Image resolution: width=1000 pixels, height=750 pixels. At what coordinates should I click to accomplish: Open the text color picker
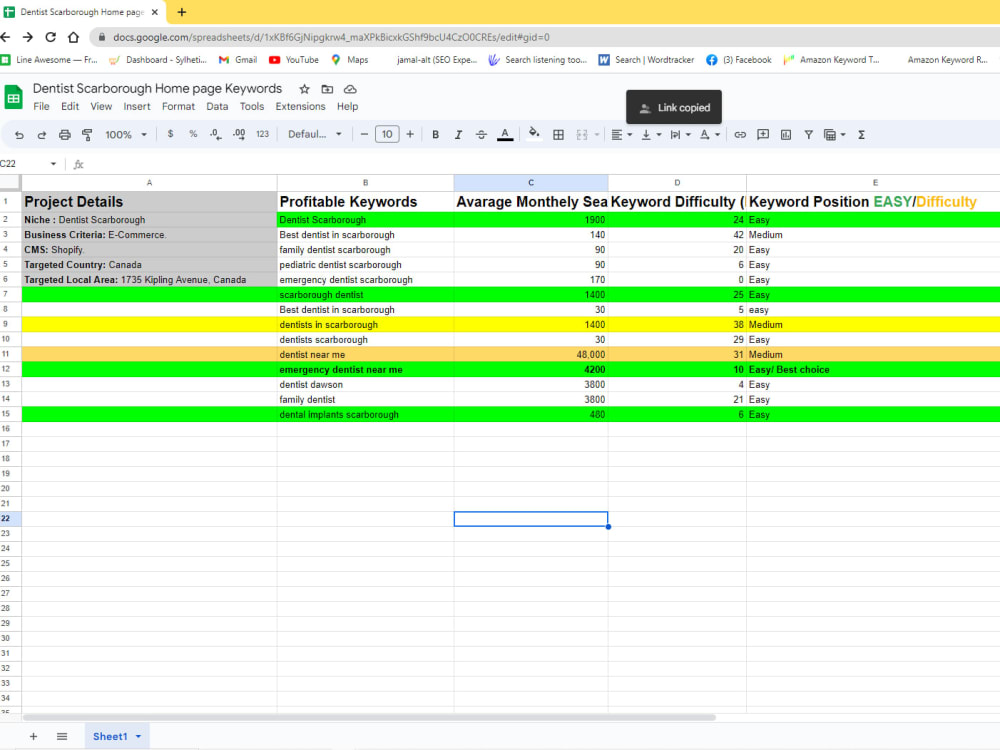tap(505, 135)
